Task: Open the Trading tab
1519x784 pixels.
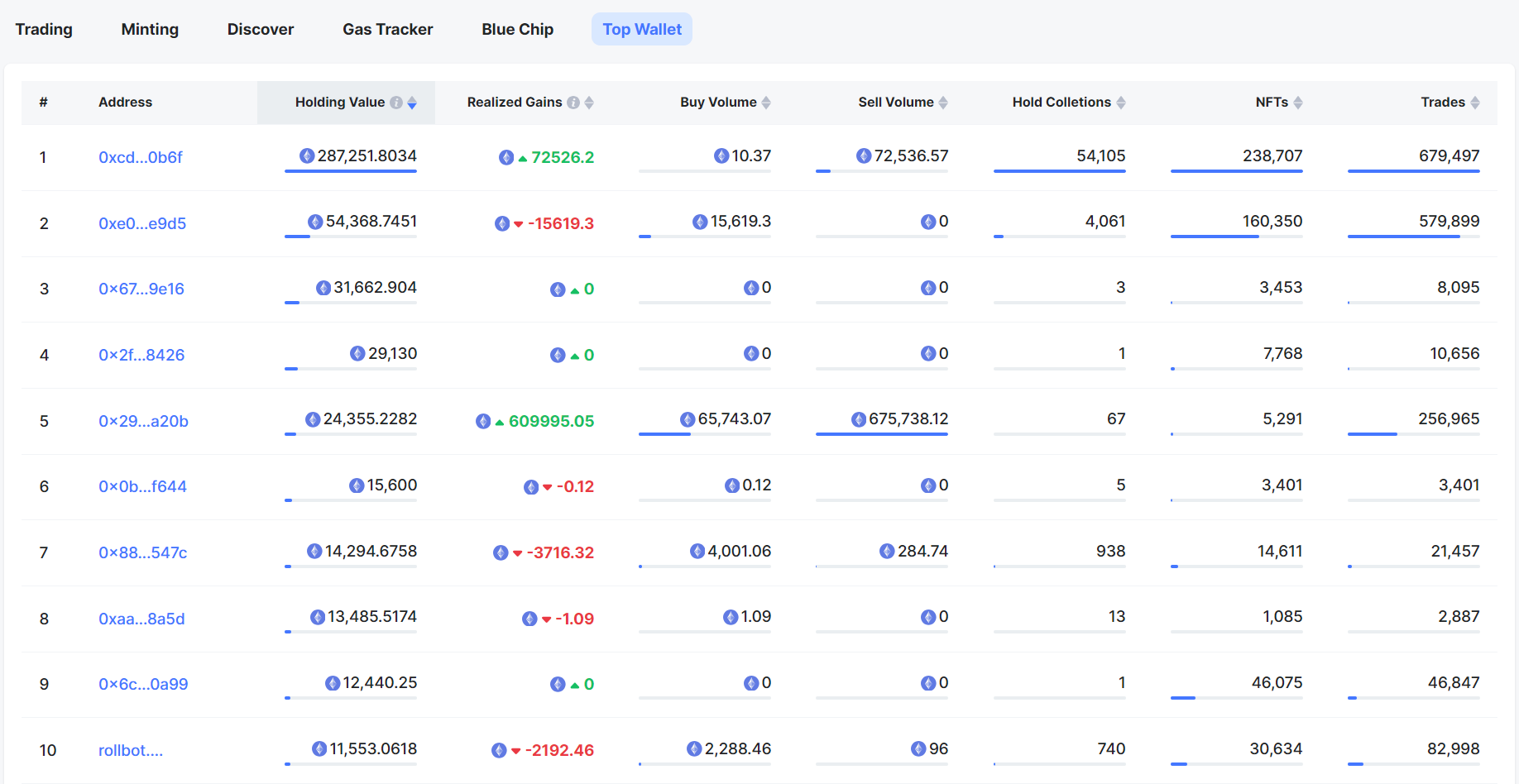Action: coord(44,29)
